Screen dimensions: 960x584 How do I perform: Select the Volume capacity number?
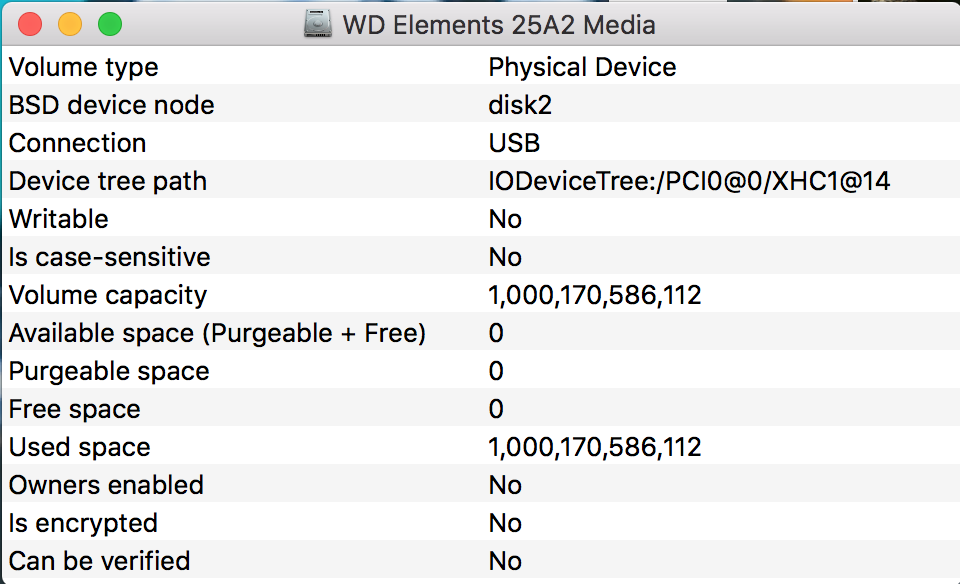(594, 296)
